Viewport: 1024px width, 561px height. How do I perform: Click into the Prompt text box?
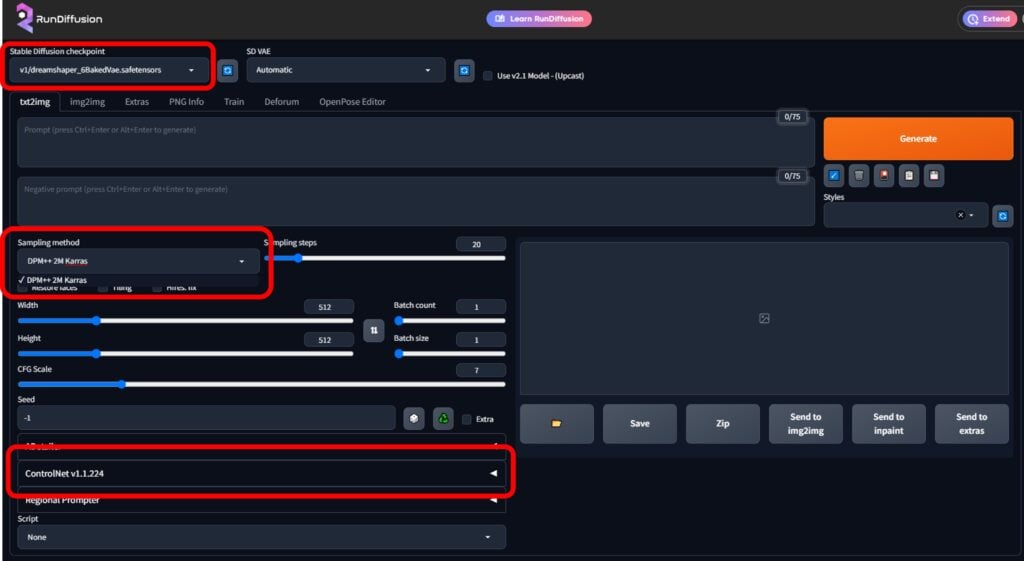[416, 142]
